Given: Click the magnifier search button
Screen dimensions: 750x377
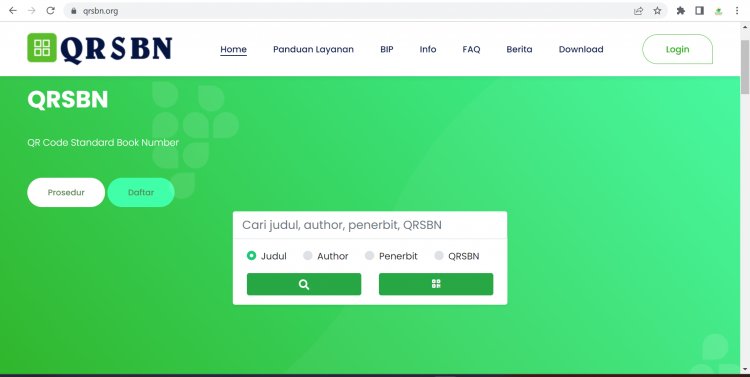Looking at the screenshot, I should [304, 284].
